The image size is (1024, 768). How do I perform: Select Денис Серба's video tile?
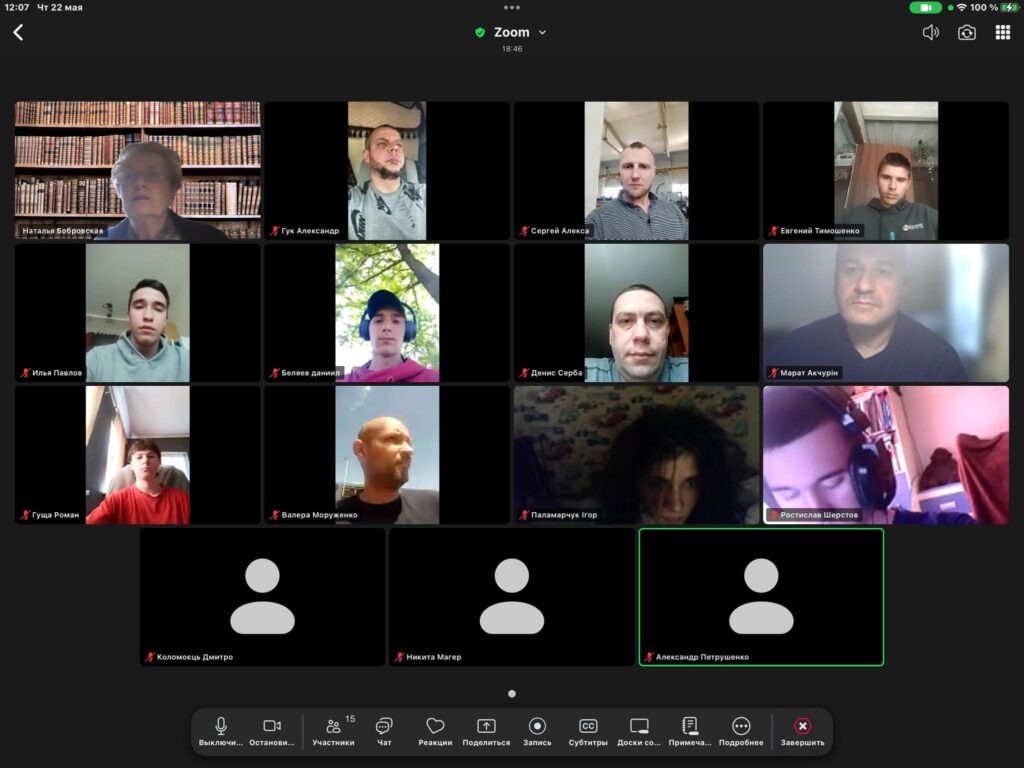tap(637, 313)
